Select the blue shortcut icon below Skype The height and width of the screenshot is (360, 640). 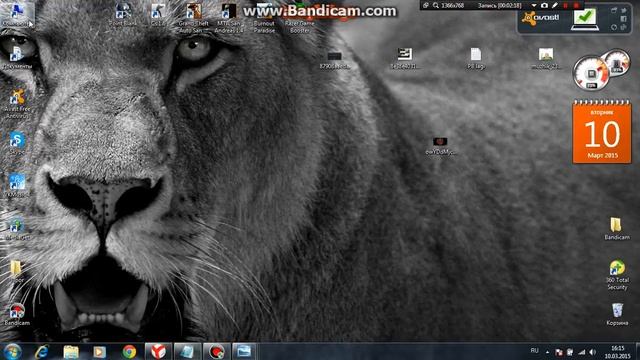coord(17,185)
